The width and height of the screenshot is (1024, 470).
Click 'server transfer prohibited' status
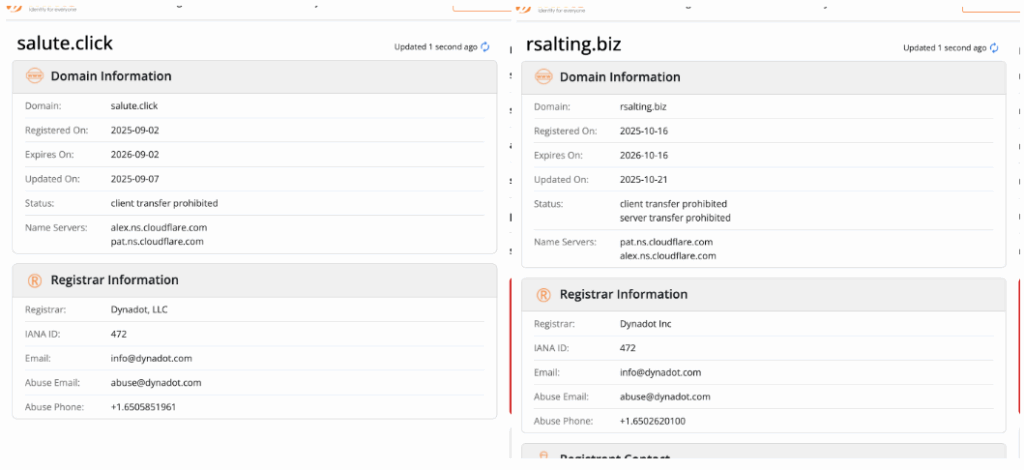[x=675, y=218]
